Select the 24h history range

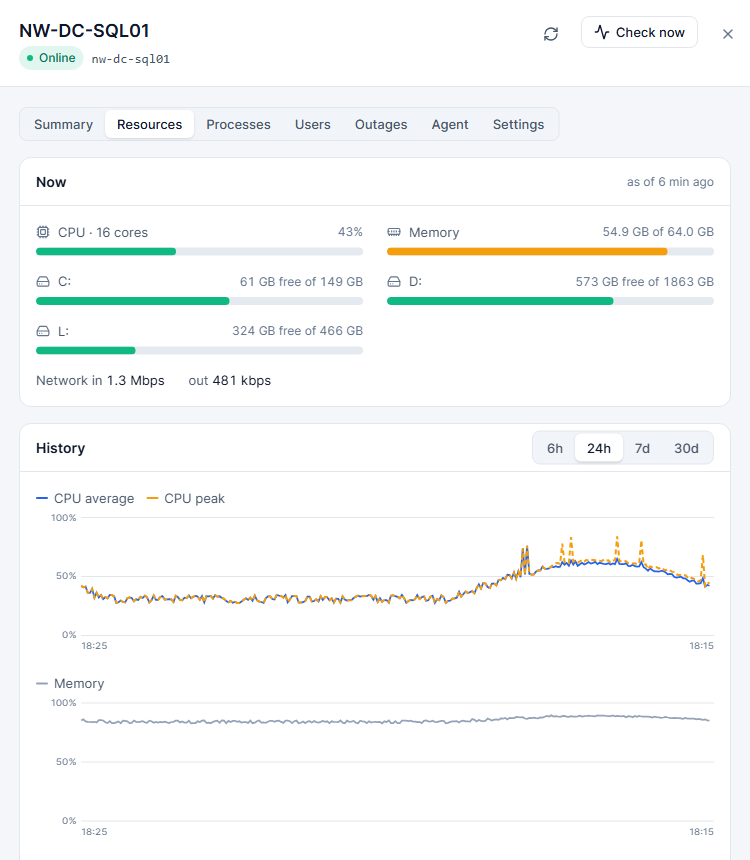[599, 448]
